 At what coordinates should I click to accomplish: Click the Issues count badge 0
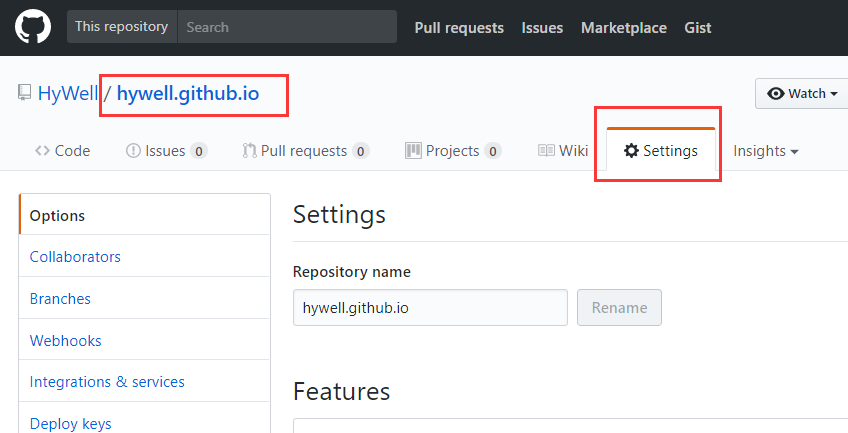coord(198,151)
